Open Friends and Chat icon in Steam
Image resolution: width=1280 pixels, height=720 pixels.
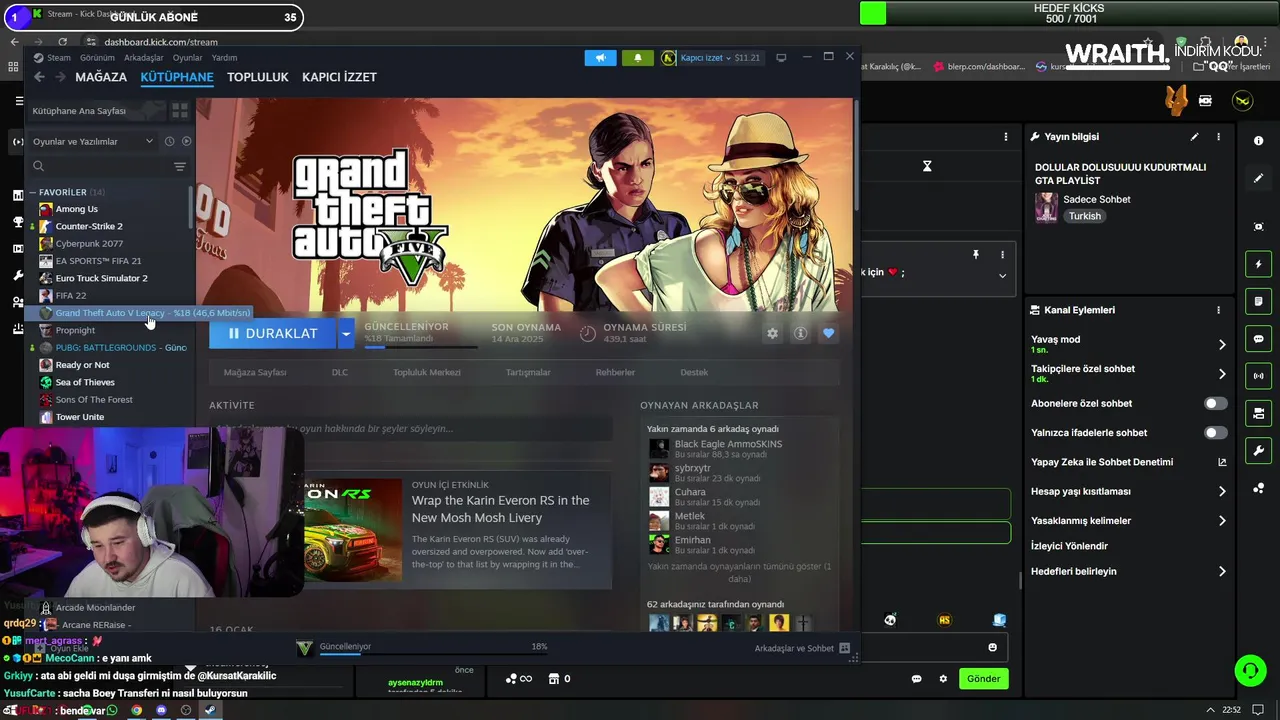[844, 648]
